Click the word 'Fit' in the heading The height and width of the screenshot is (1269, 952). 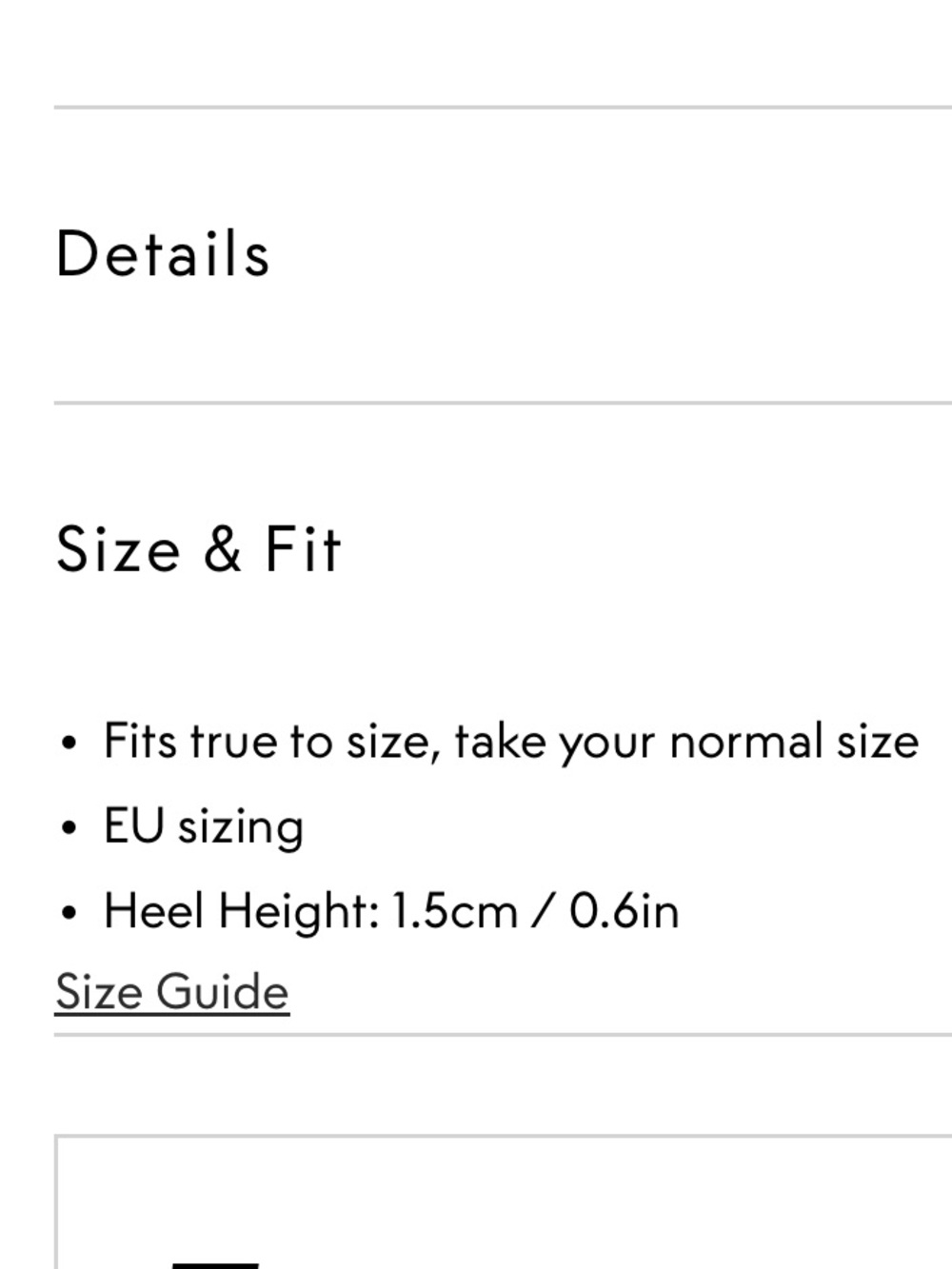[x=303, y=549]
